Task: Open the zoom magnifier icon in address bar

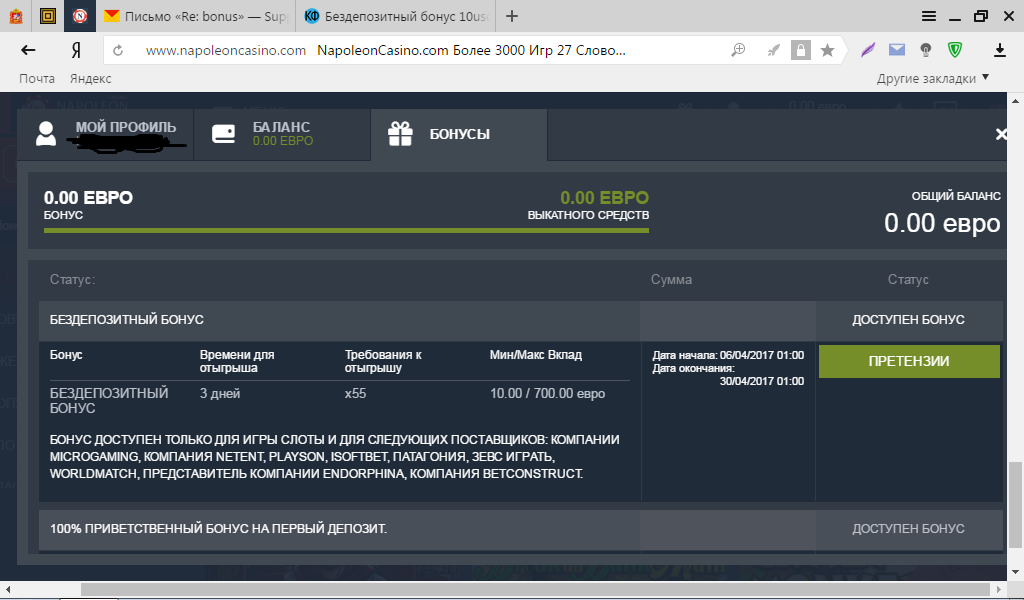Action: tap(739, 50)
